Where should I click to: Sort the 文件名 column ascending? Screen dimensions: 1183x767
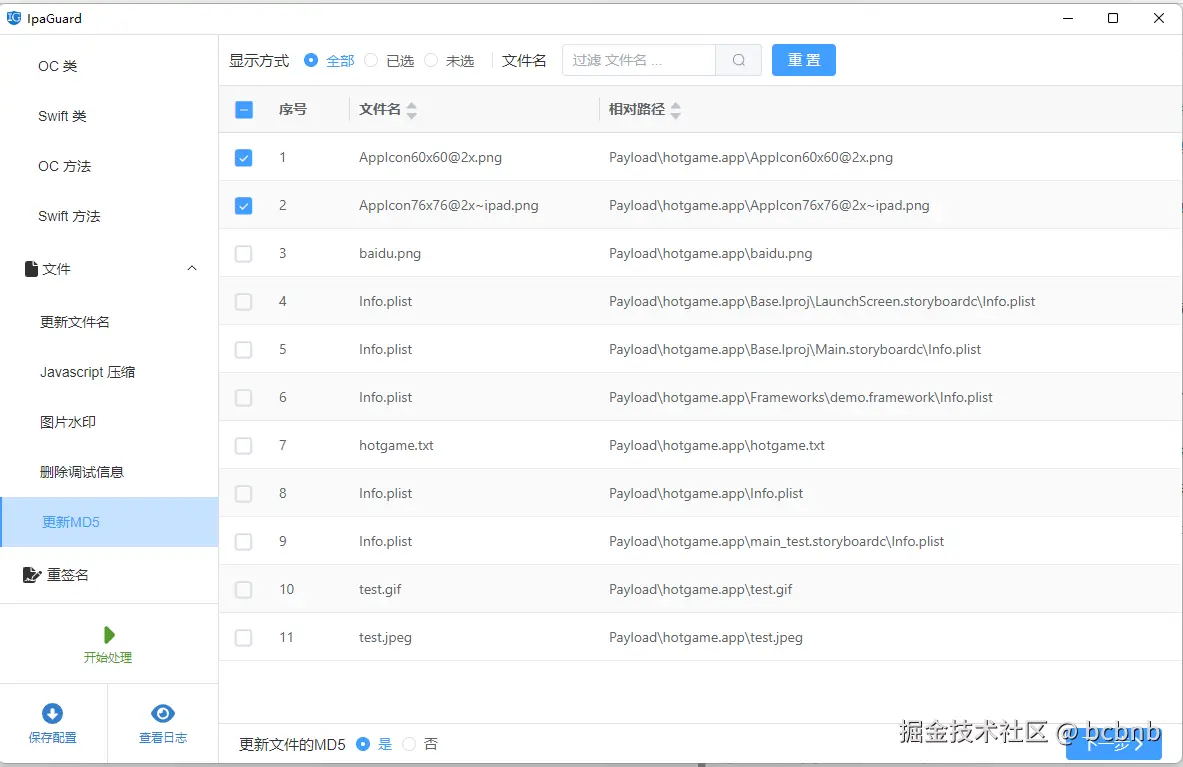click(411, 104)
